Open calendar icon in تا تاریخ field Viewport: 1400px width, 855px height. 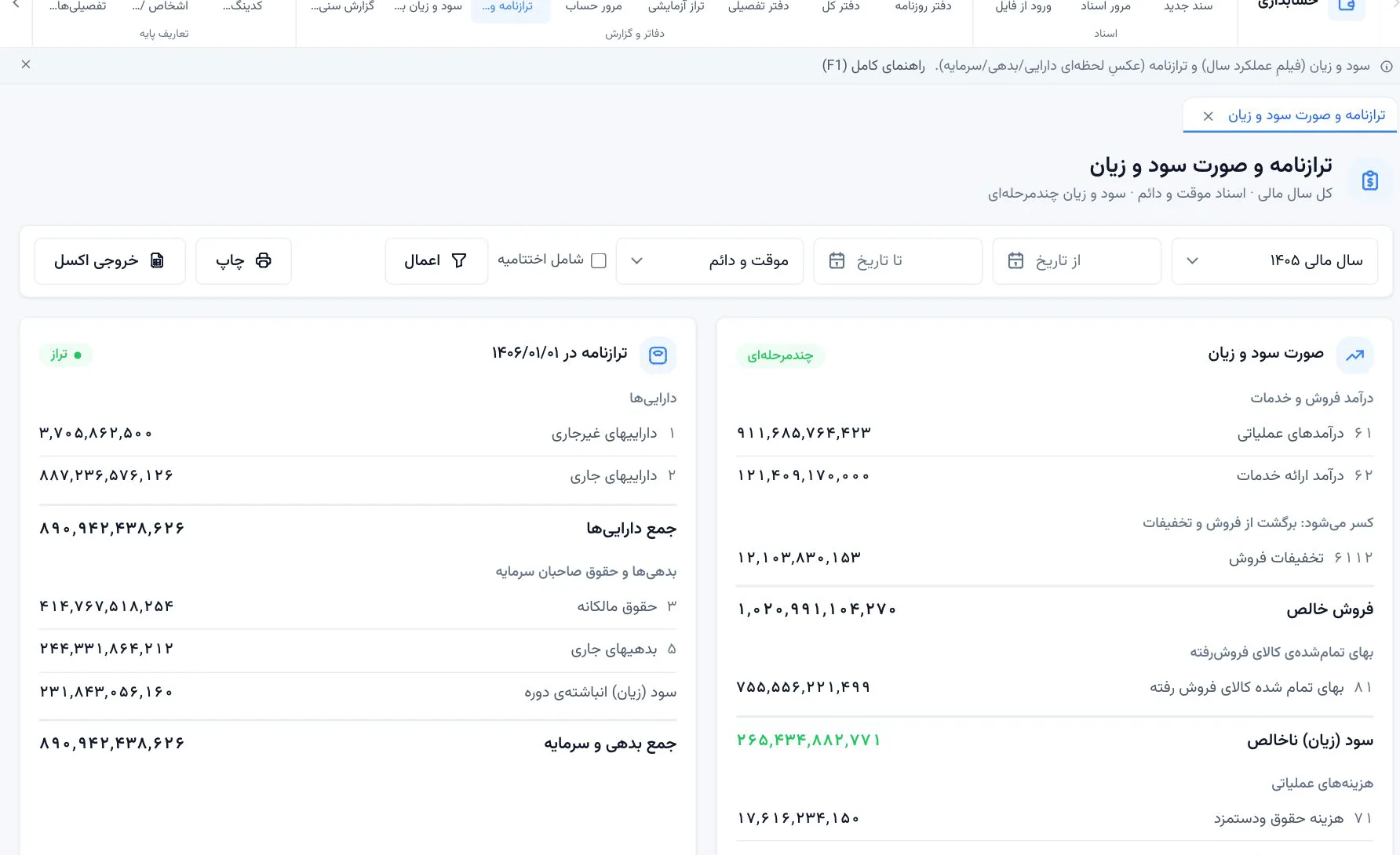click(x=837, y=260)
